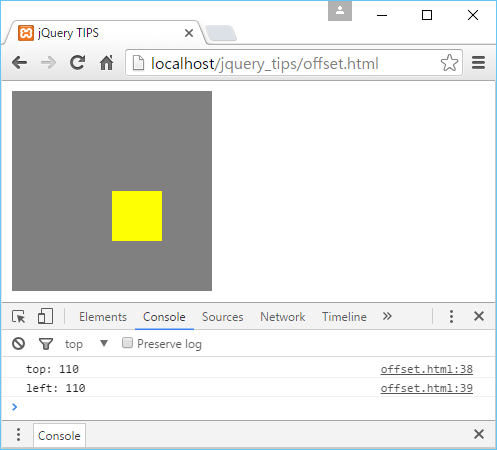The image size is (497, 450).
Task: Open the Chrome hamburger menu
Action: coord(478,63)
